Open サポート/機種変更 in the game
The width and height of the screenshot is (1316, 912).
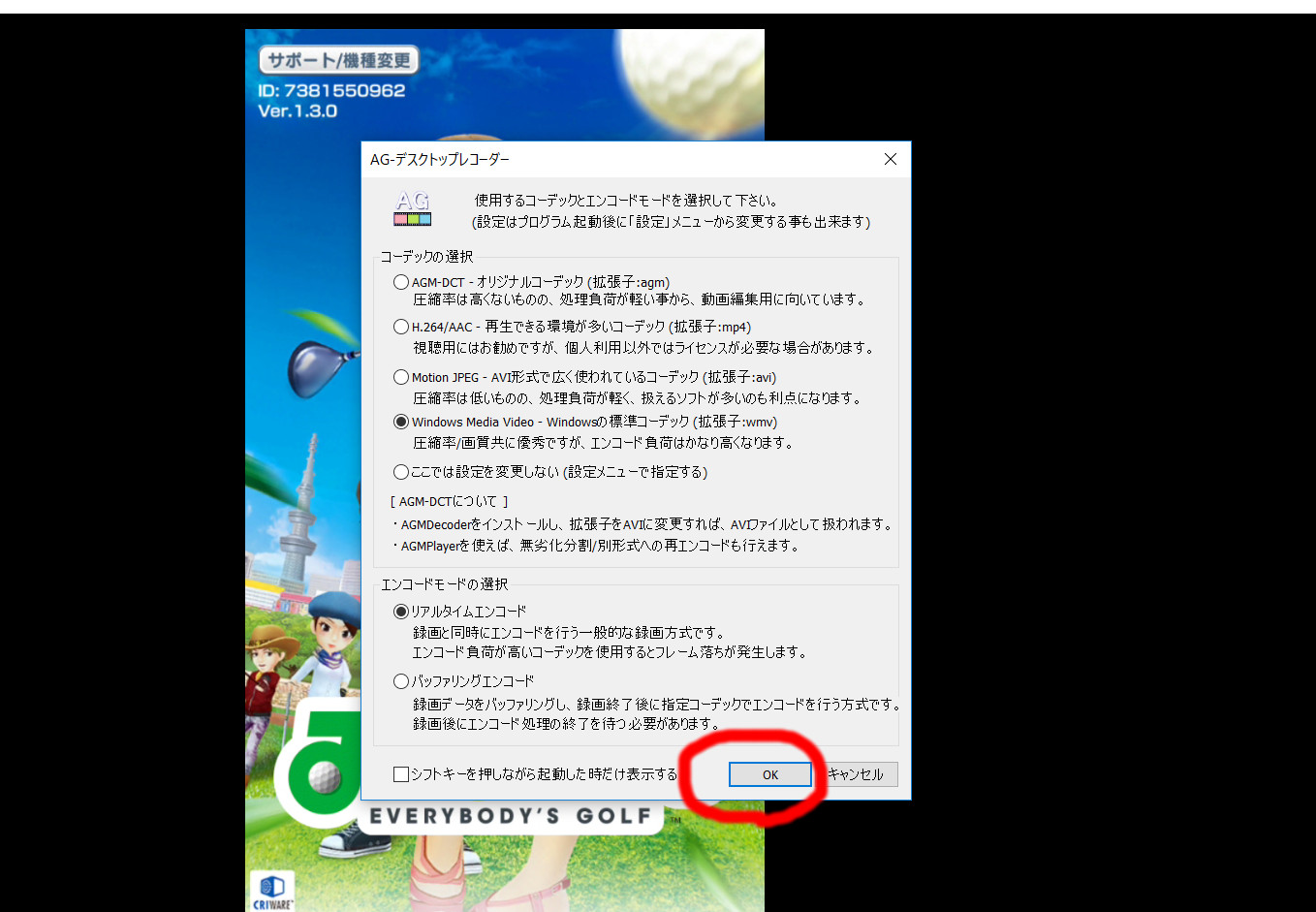[x=338, y=60]
